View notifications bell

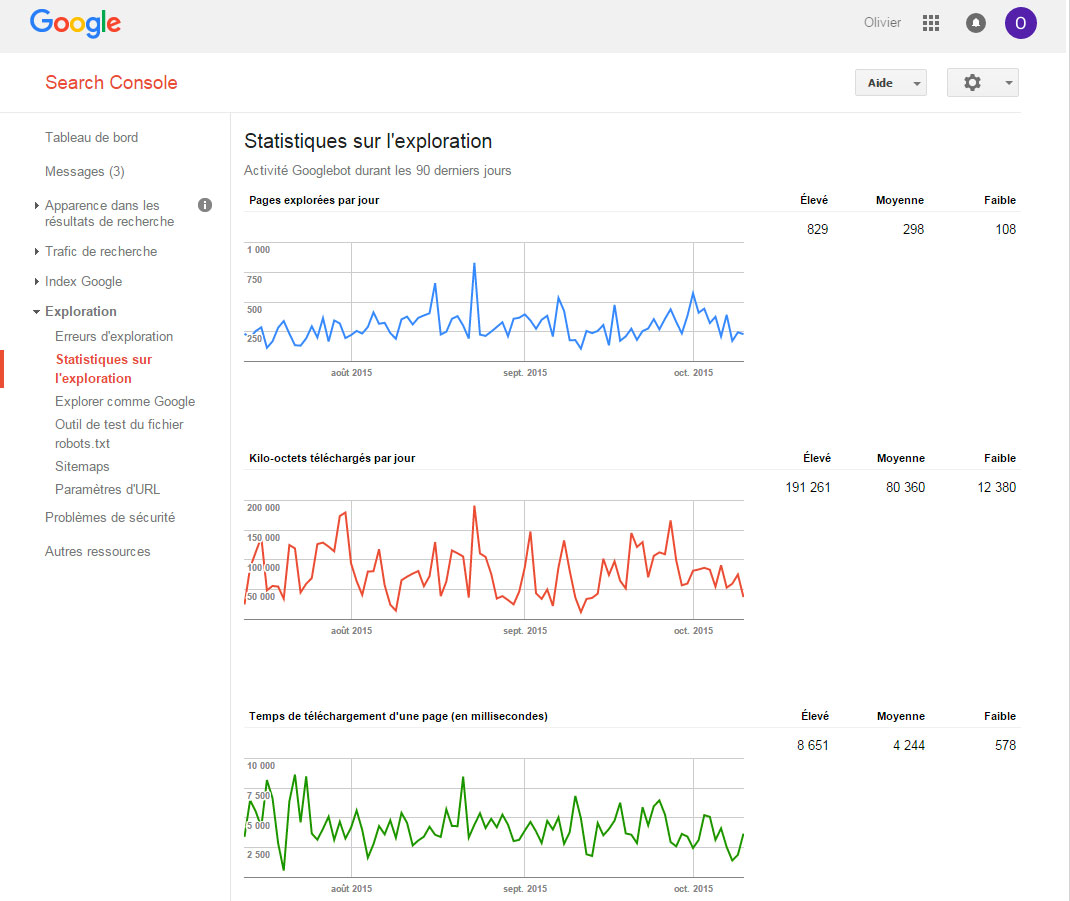pos(976,23)
